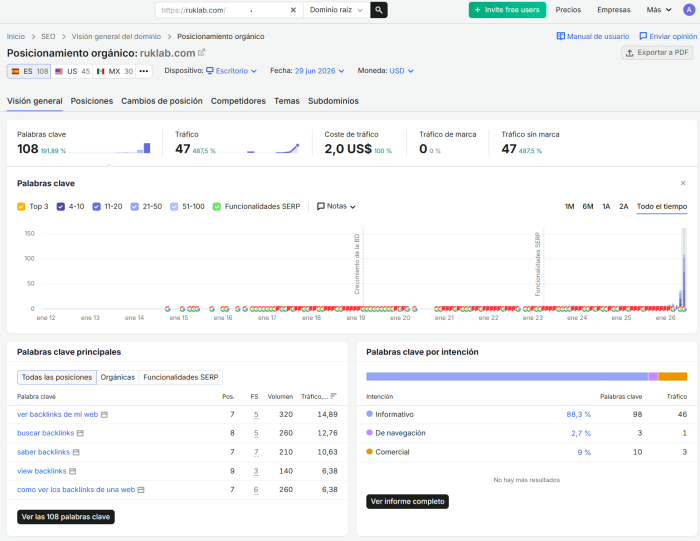Viewport: 700px width, 541px height.
Task: Select the Spain flag ES database
Action: (29, 71)
